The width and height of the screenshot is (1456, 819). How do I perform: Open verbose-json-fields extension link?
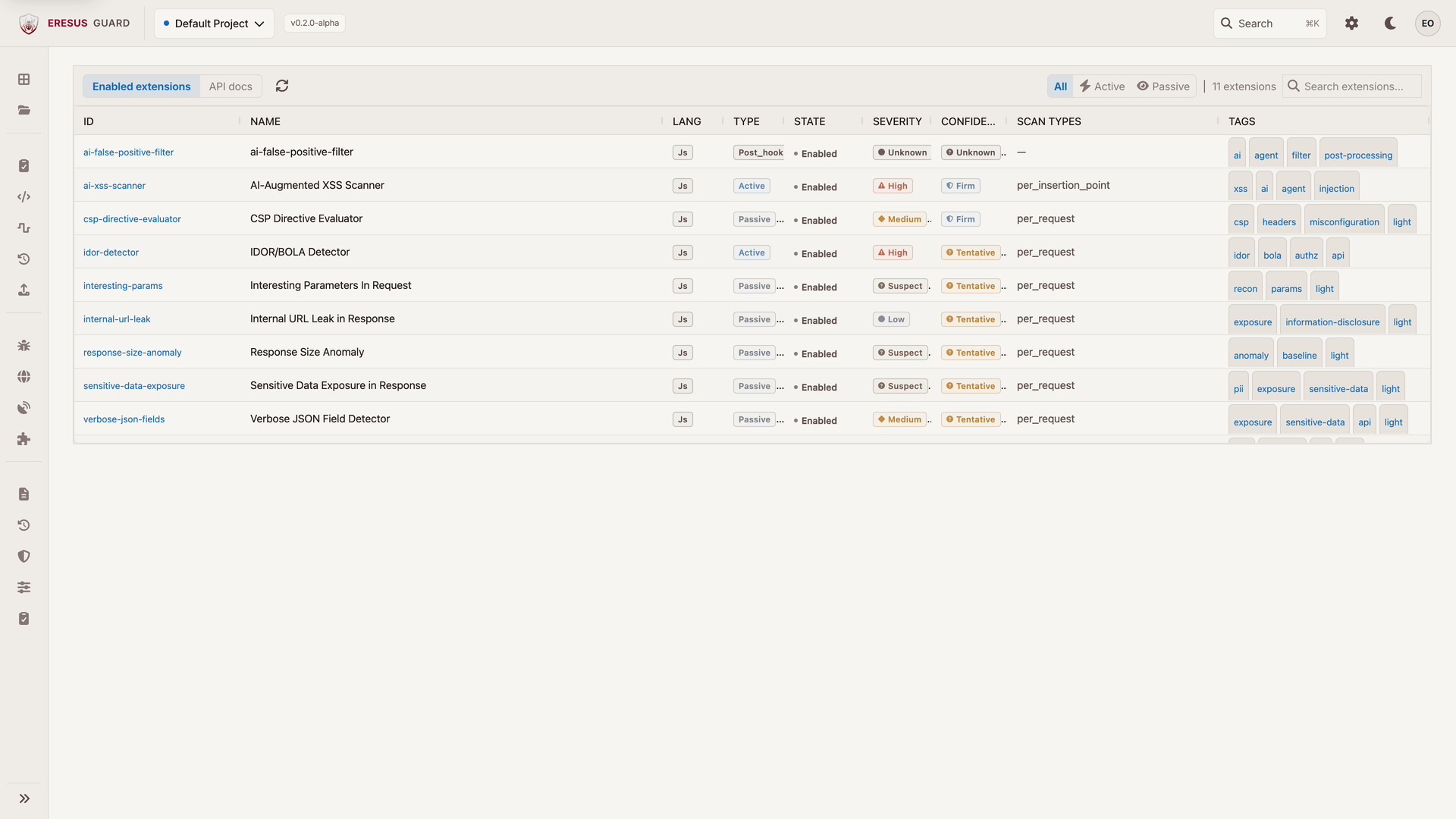tap(124, 419)
